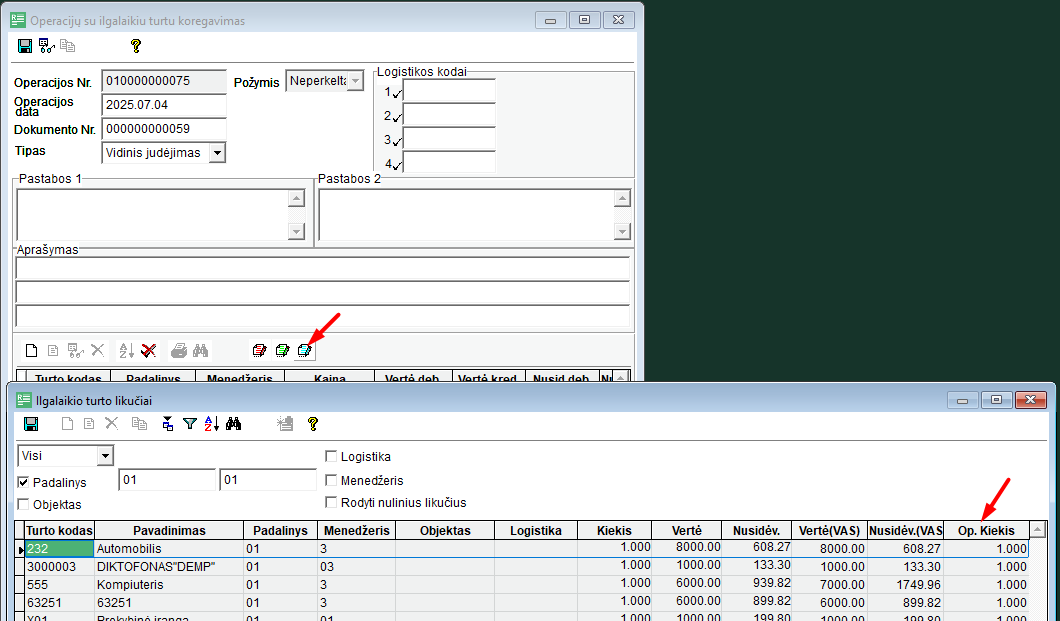Click the printer icon in the rows toolbar
The width and height of the screenshot is (1060, 621).
coord(178,350)
